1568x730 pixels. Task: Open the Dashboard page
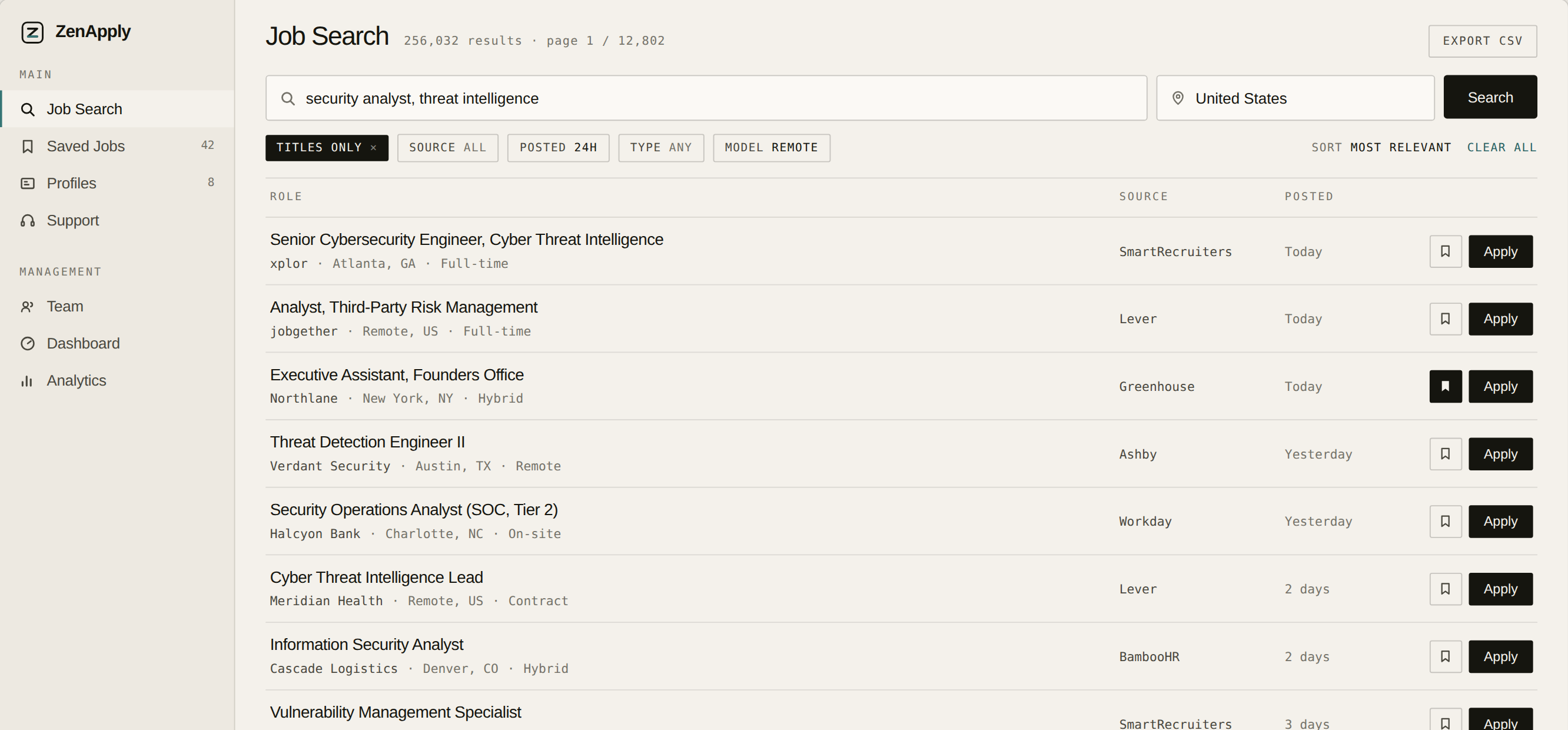(x=118, y=343)
